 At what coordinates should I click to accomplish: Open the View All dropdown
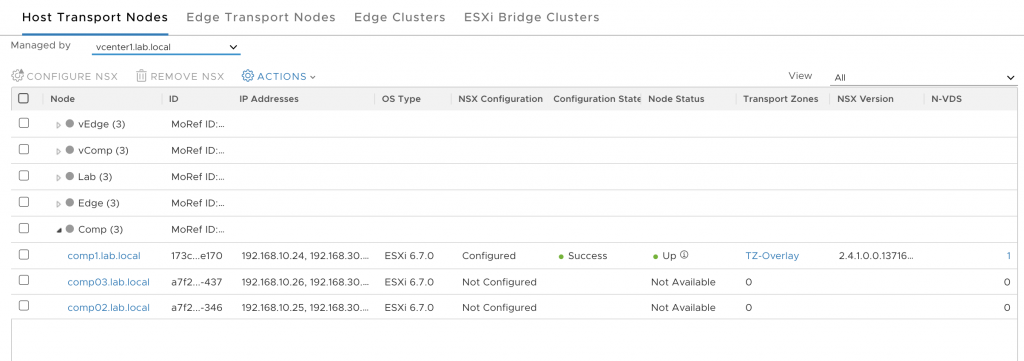(923, 78)
